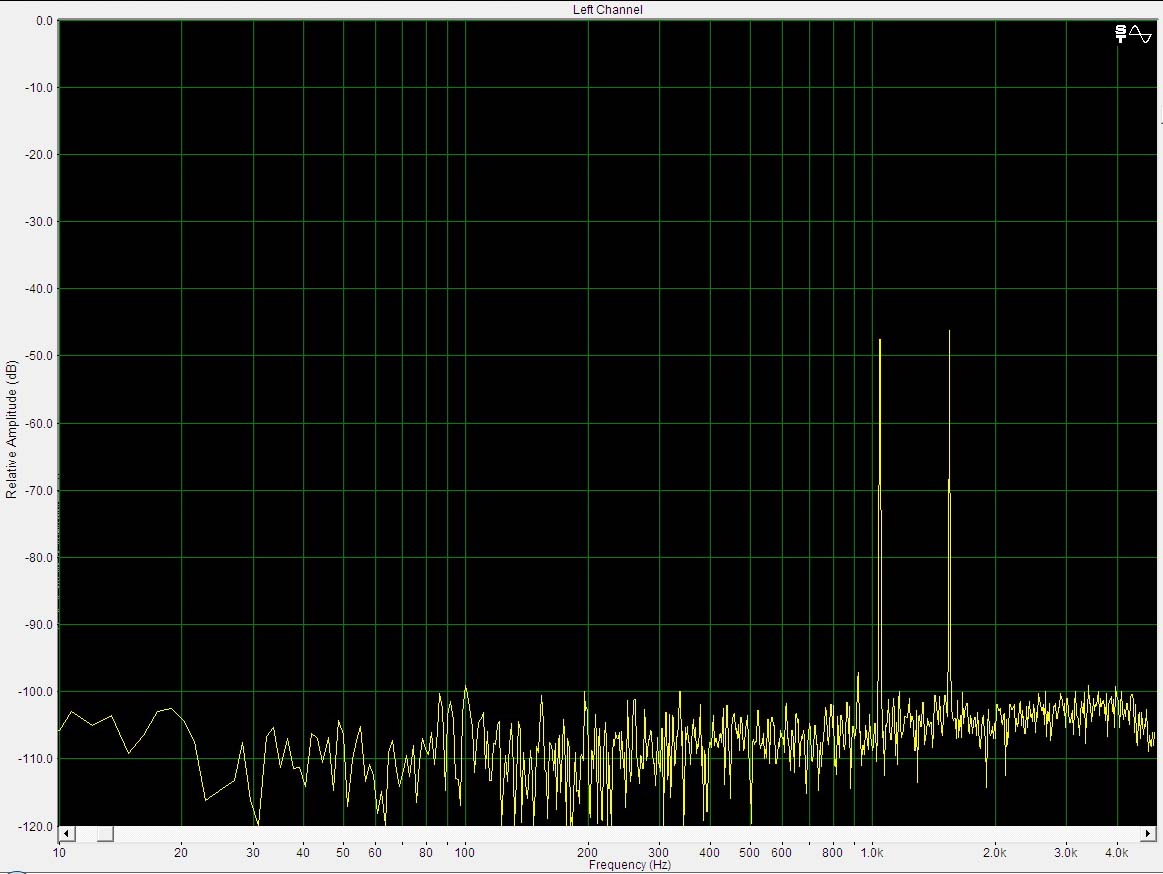Click the horizontal scrollbar thumb
The image size is (1163, 874).
(104, 833)
